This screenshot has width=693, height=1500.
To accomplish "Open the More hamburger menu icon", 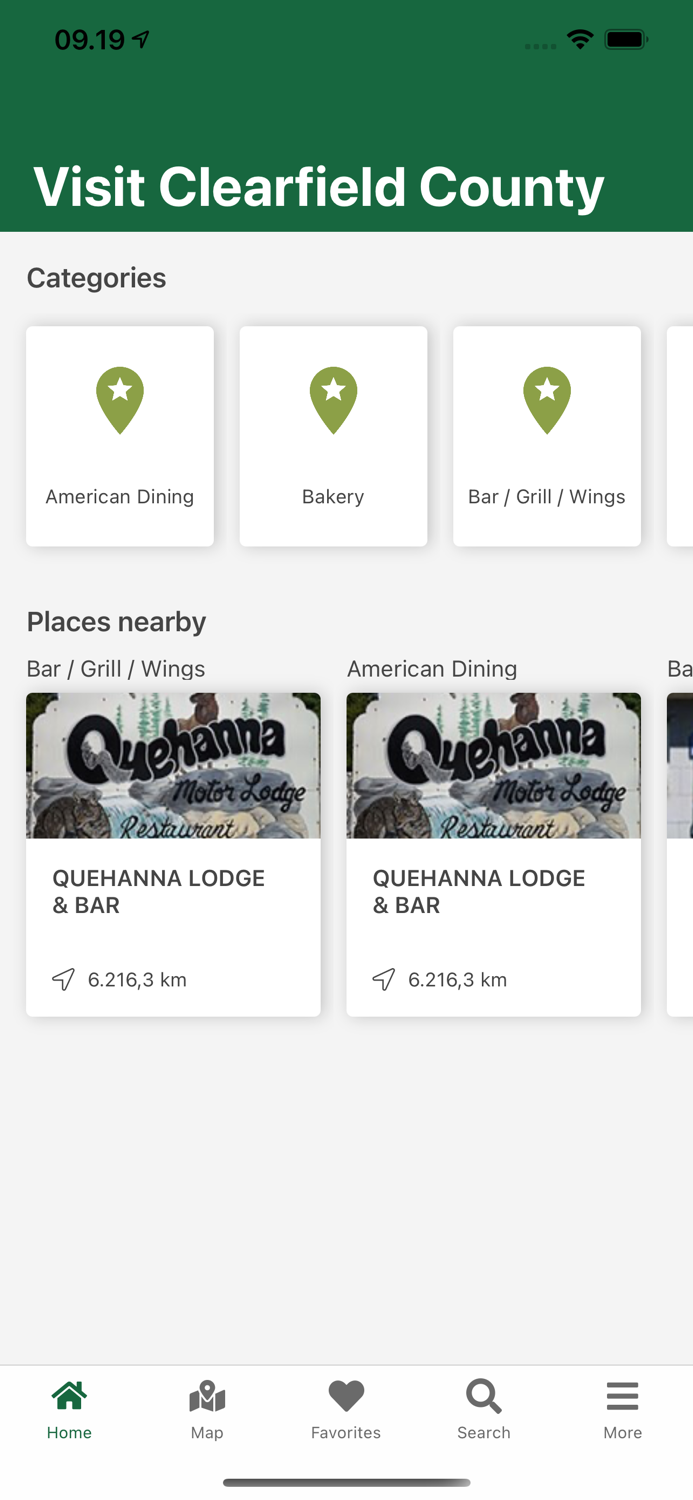I will [622, 1396].
